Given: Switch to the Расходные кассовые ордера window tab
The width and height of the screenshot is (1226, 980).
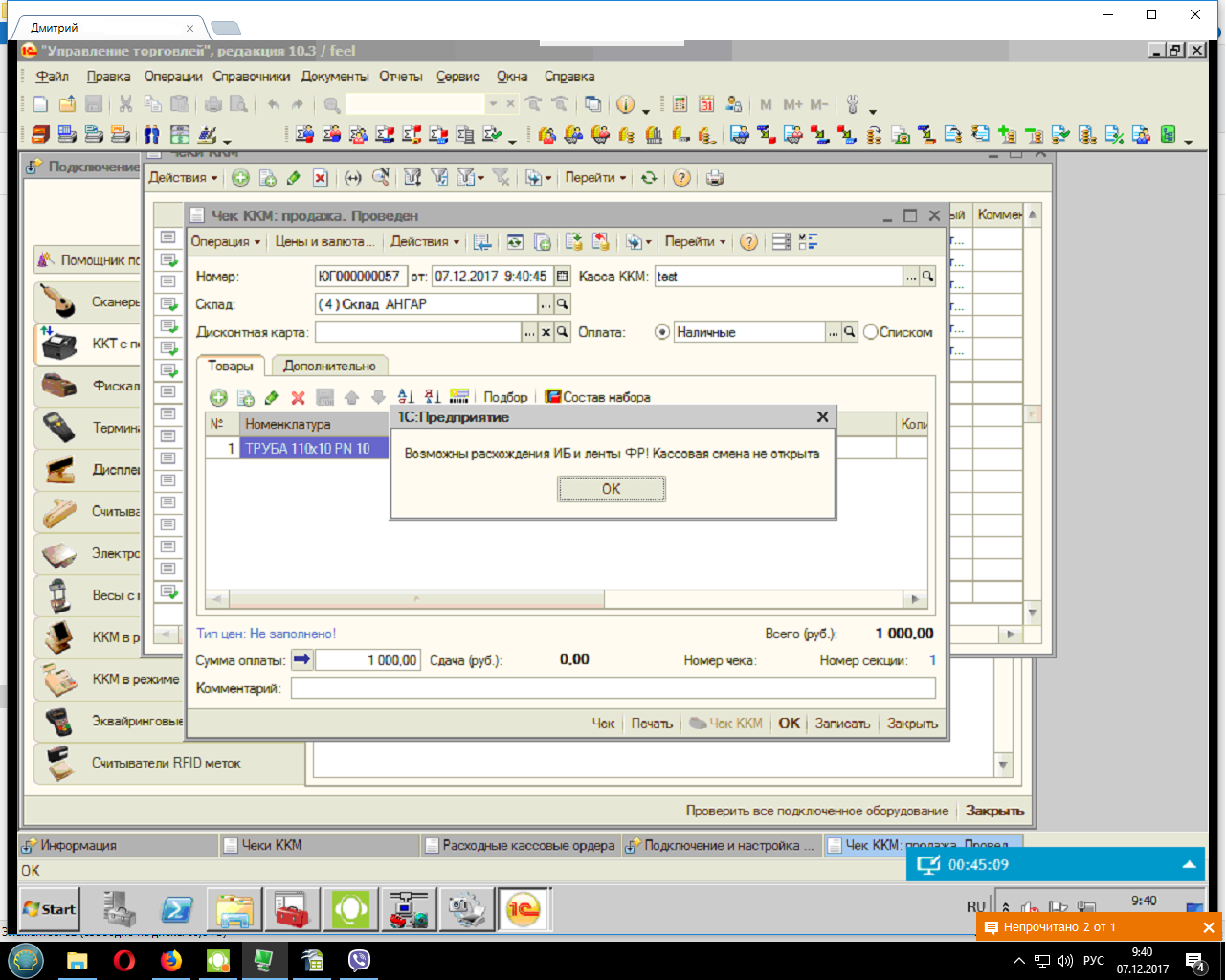Looking at the screenshot, I should point(521,845).
